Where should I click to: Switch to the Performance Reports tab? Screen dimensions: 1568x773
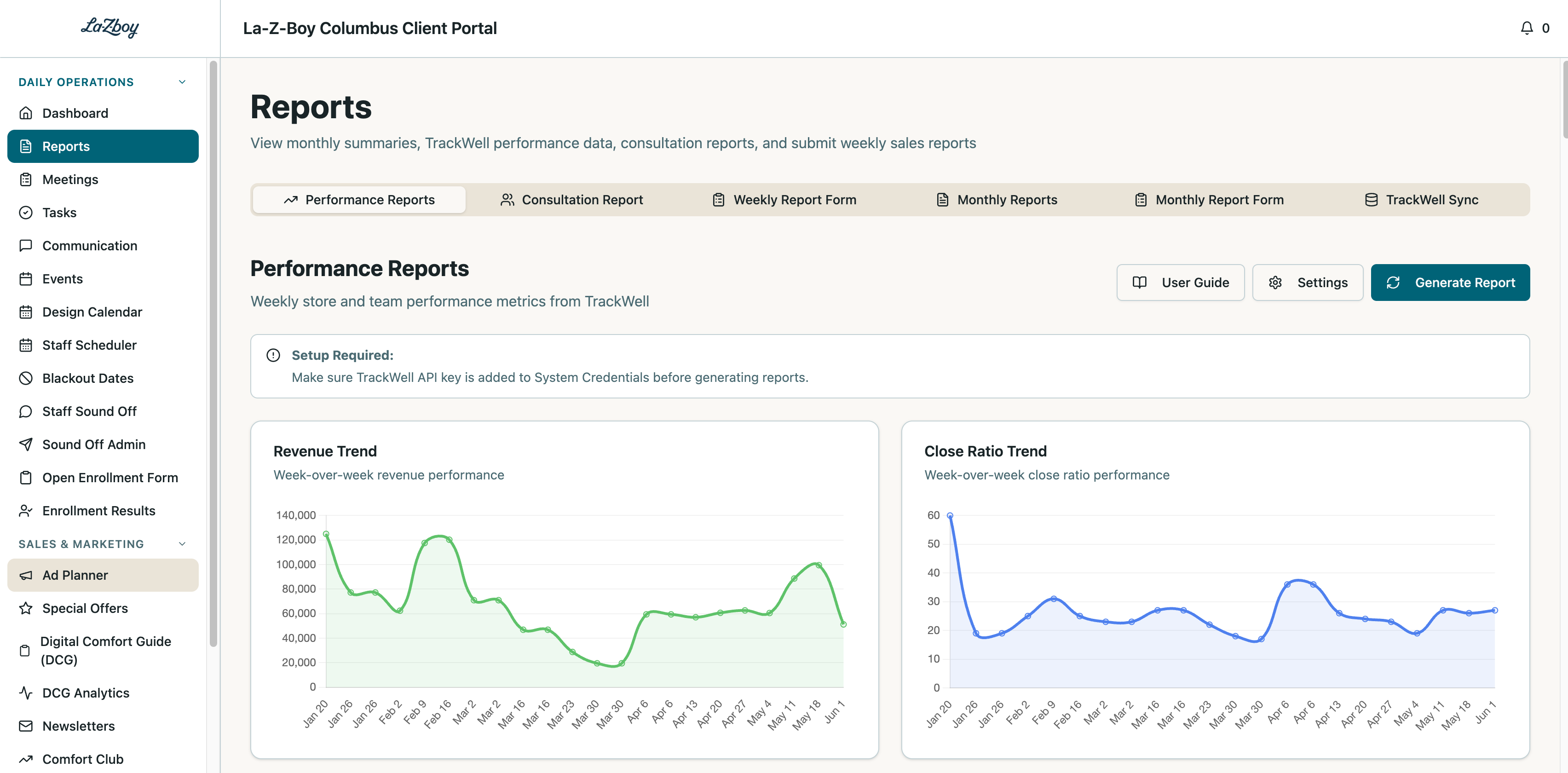click(x=359, y=200)
